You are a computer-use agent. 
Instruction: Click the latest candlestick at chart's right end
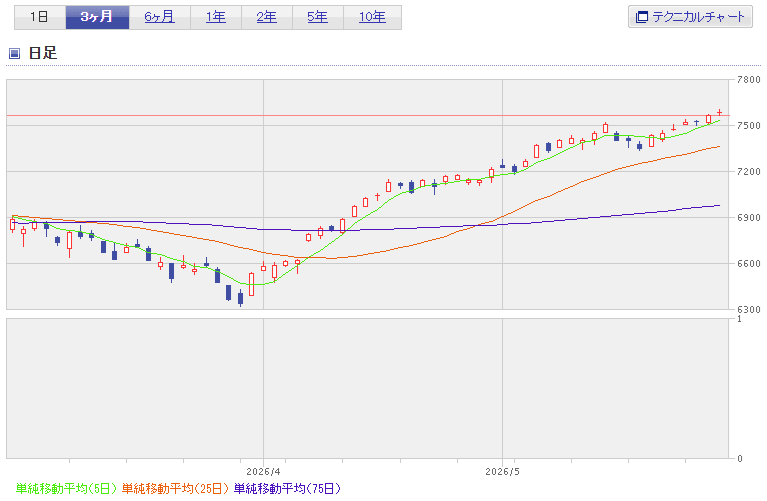pos(720,113)
